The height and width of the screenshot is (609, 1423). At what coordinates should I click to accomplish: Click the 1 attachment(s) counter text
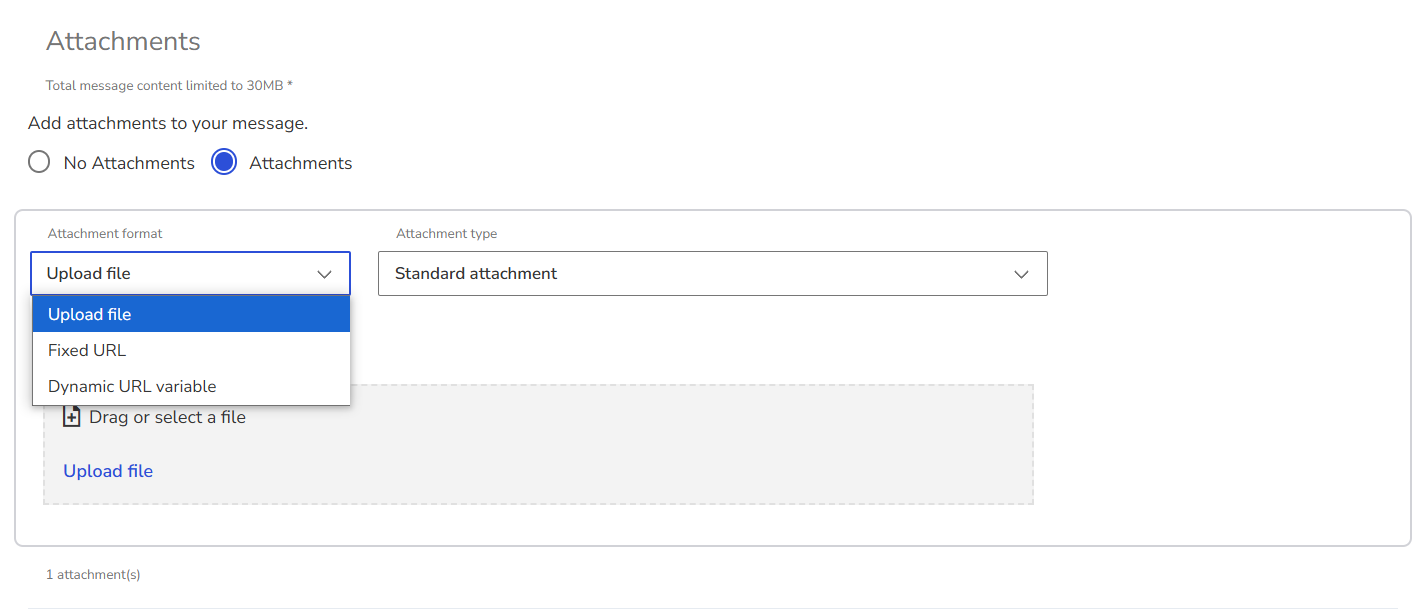pyautogui.click(x=93, y=575)
